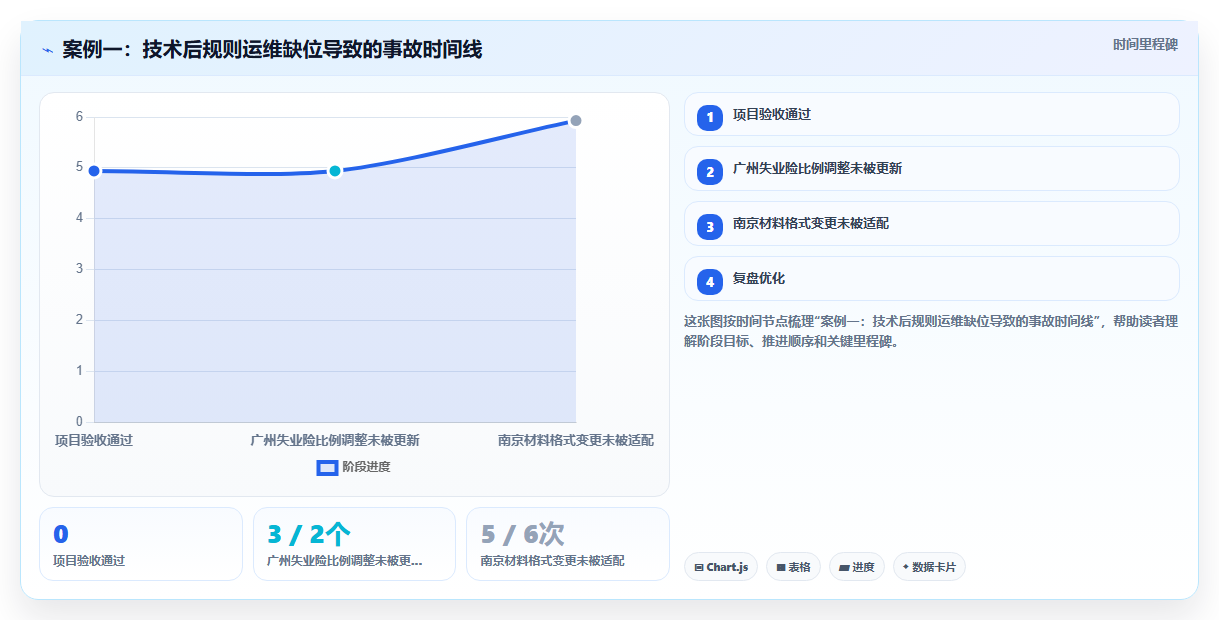The width and height of the screenshot is (1219, 620).
Task: Click x-axis label 广州失业险比例调整未被更新
Action: click(335, 440)
